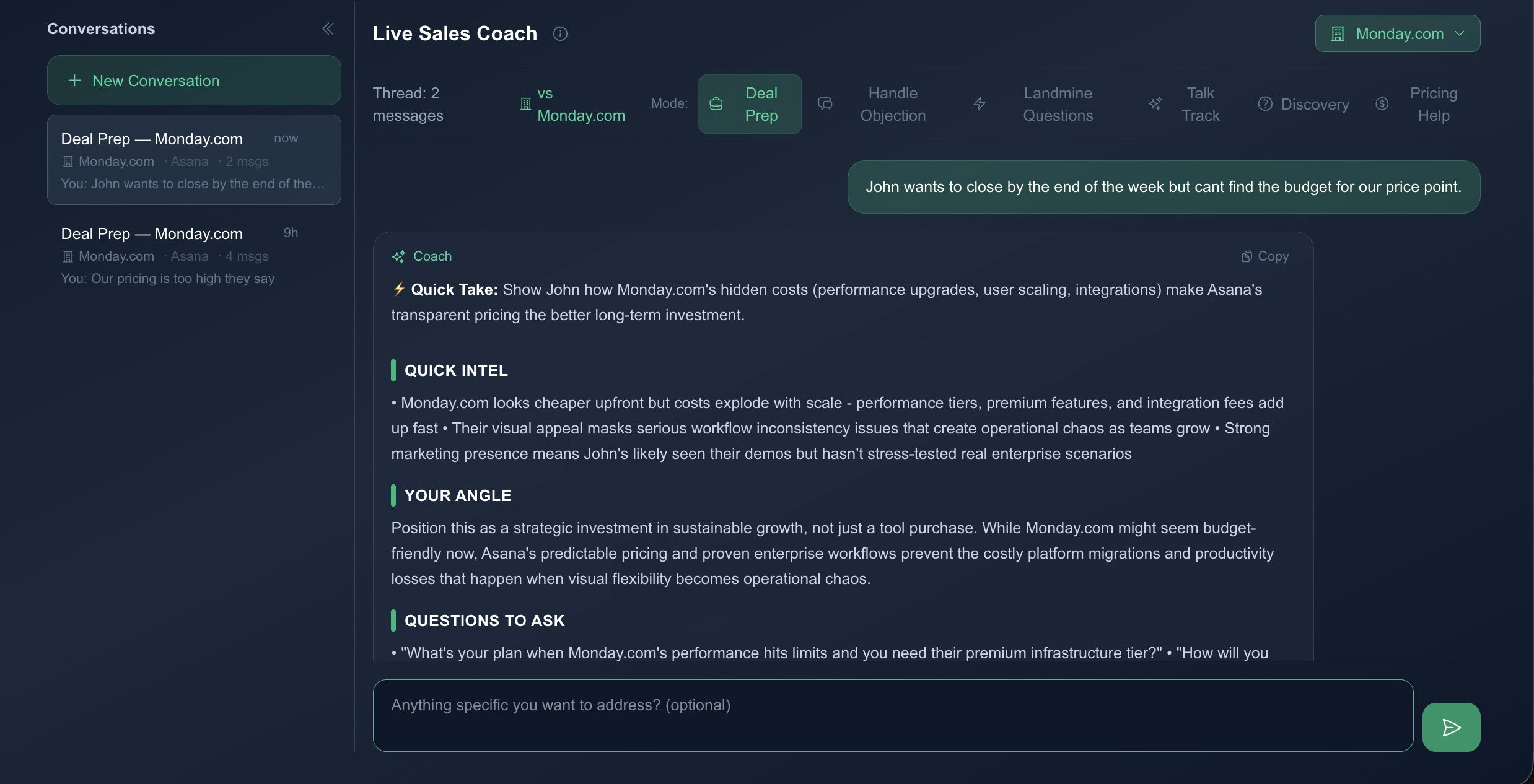Click the info icon beside Live Sales Coach
The image size is (1534, 784).
pyautogui.click(x=561, y=33)
